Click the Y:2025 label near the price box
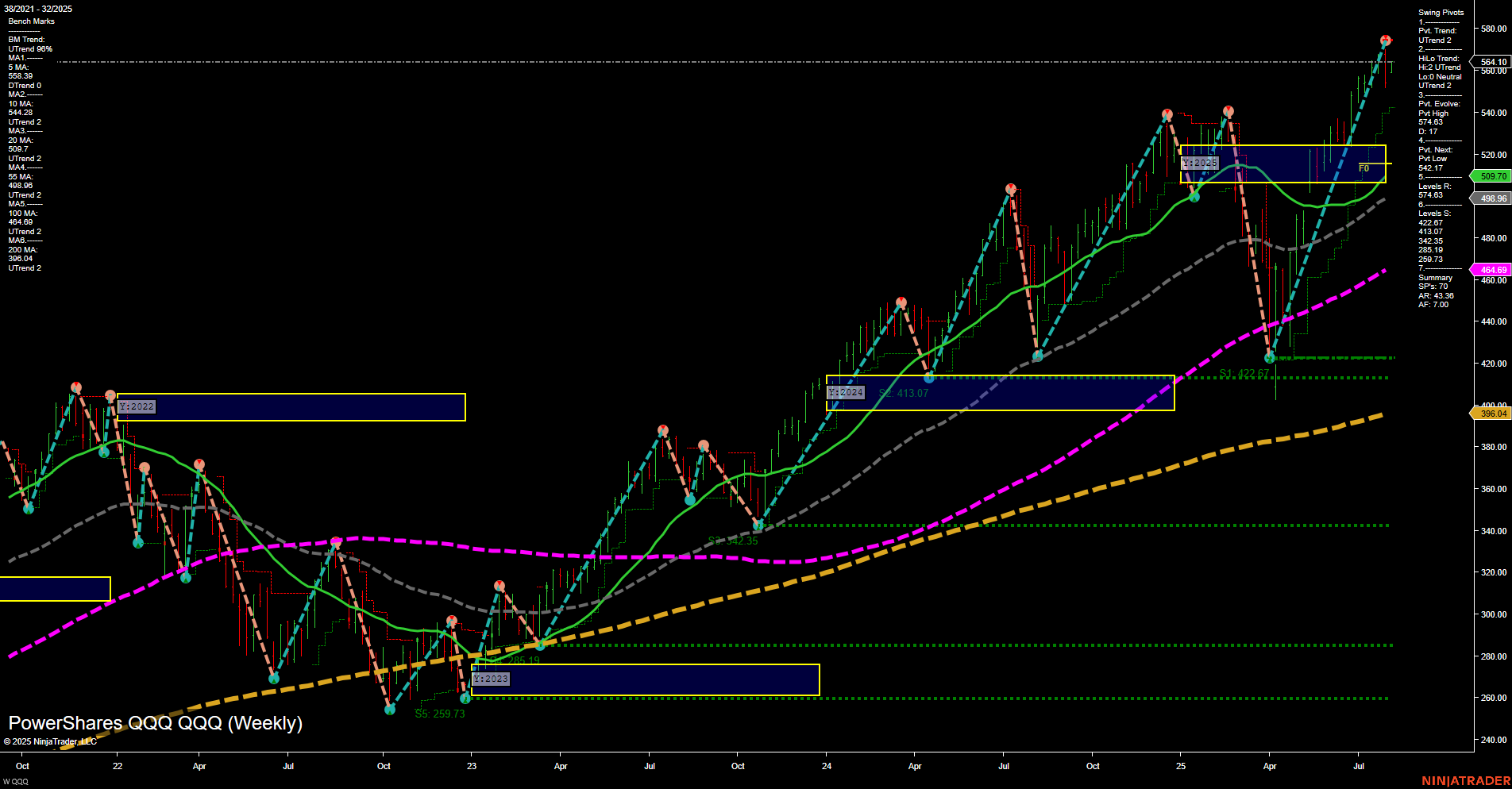1512x789 pixels. pyautogui.click(x=1201, y=163)
